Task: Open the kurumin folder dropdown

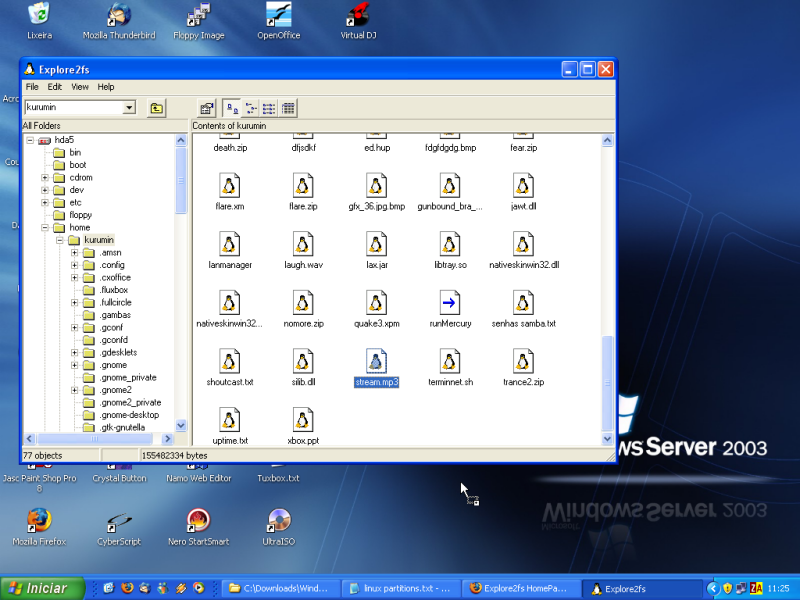Action: (130, 108)
